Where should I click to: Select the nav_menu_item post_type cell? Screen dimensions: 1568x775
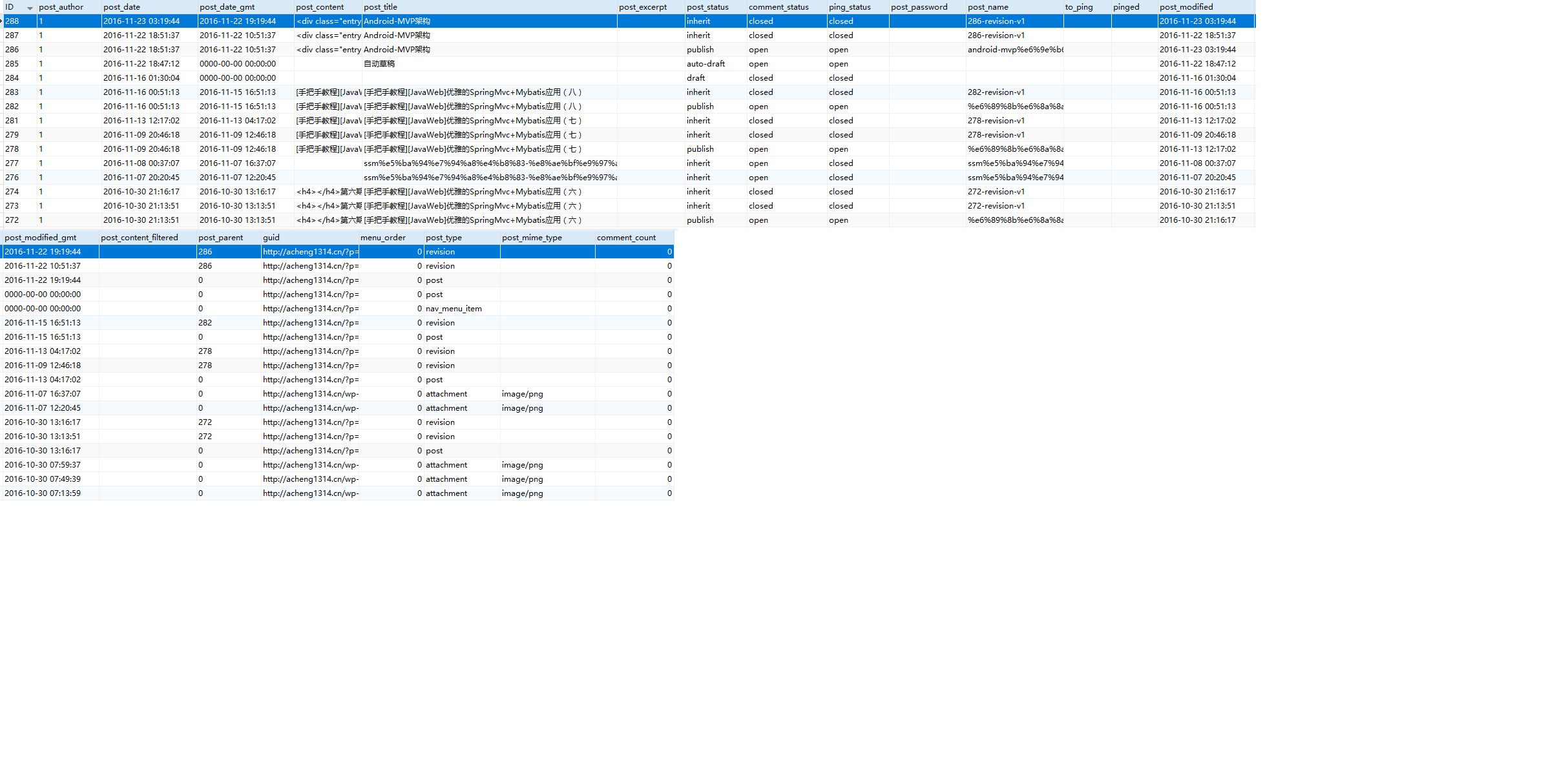click(x=454, y=309)
